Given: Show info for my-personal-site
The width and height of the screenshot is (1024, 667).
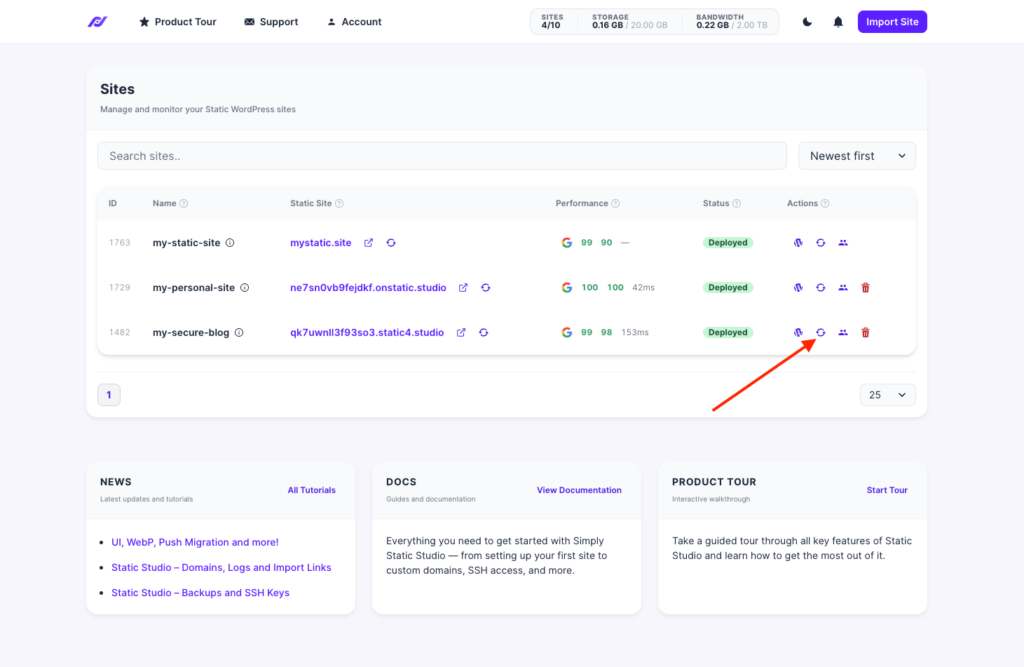Looking at the screenshot, I should [244, 287].
